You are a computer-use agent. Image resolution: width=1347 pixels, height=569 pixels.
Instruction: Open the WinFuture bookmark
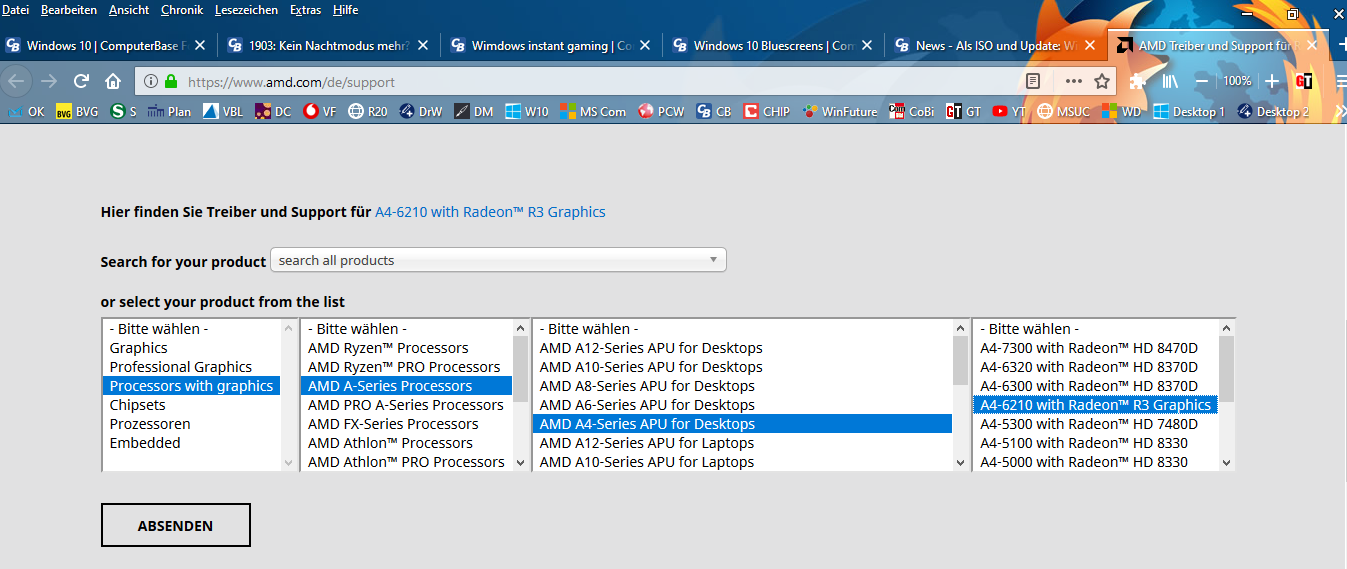[x=839, y=112]
